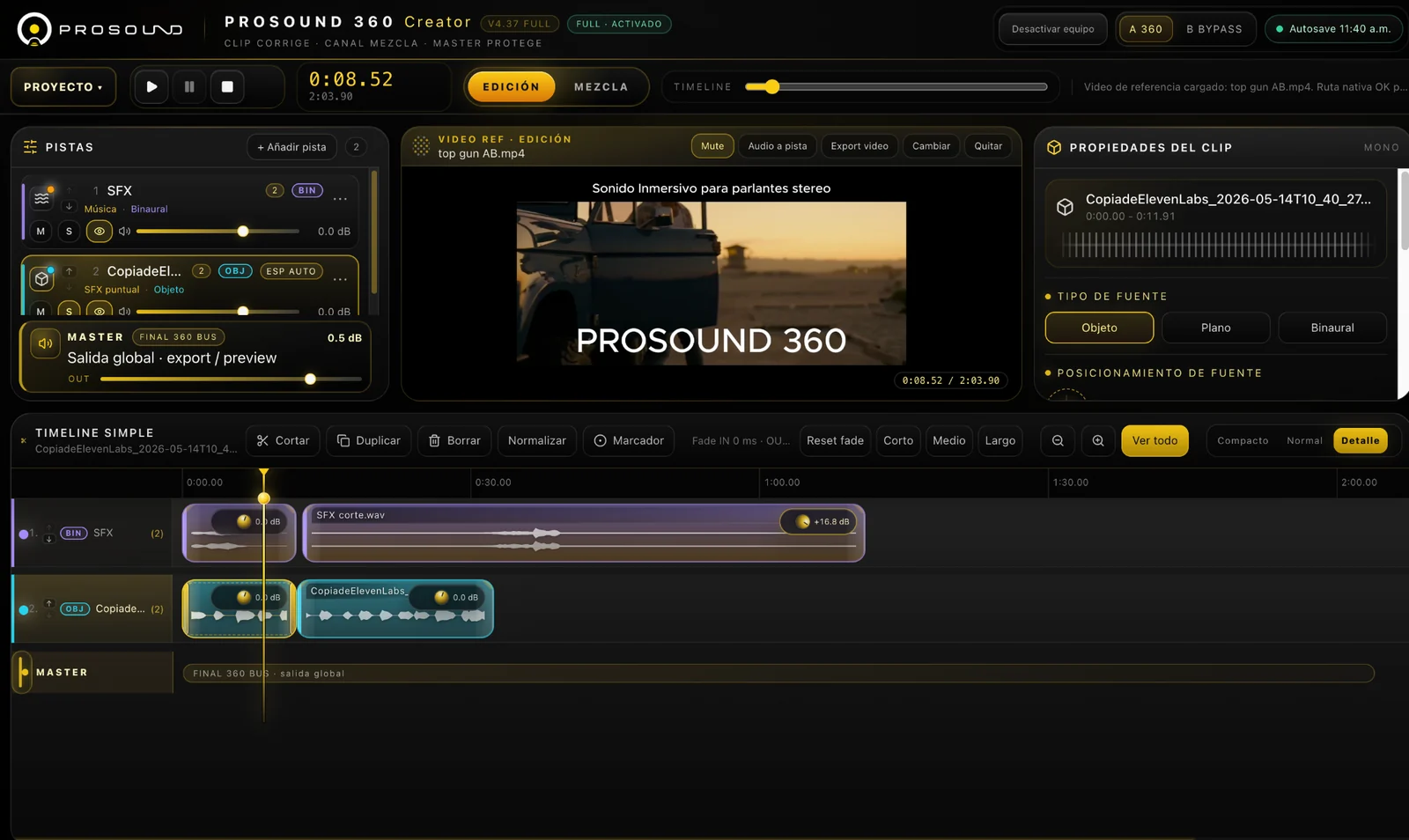Viewport: 1409px width, 840px height.
Task: Zoom in the timeline with the magnifier plus
Action: [1098, 440]
